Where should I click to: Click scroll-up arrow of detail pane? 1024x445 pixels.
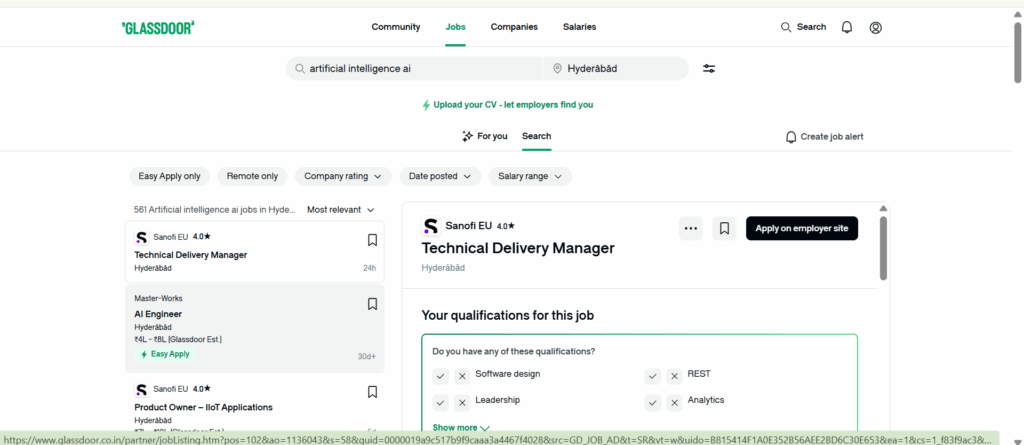pyautogui.click(x=884, y=208)
